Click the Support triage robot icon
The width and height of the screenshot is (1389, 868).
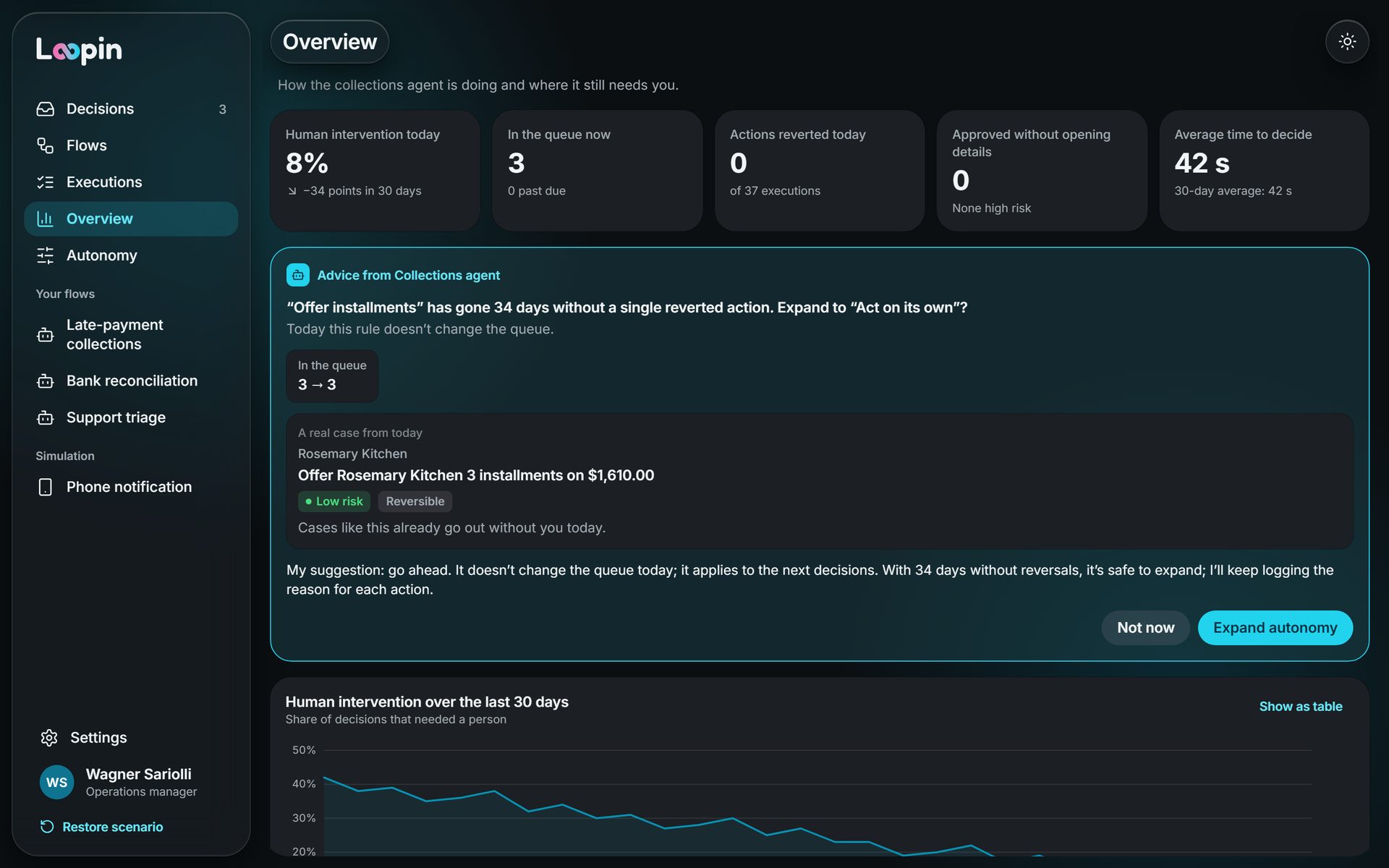[x=46, y=418]
